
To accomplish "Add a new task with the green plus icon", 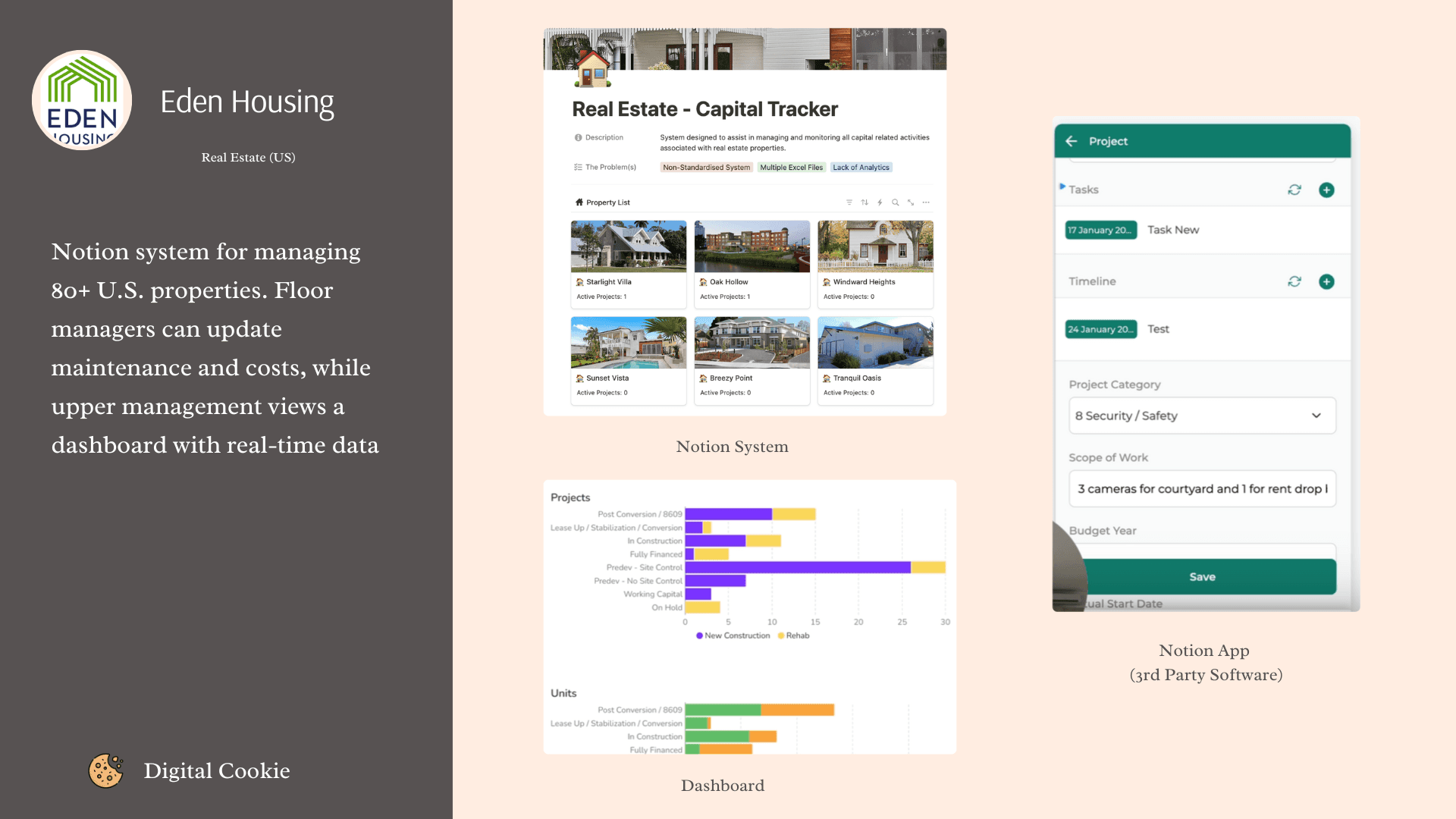I will (1327, 190).
